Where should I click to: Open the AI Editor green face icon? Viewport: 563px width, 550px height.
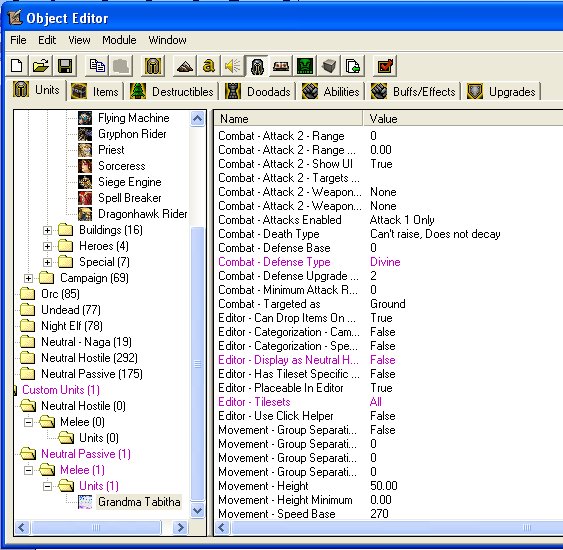point(305,66)
